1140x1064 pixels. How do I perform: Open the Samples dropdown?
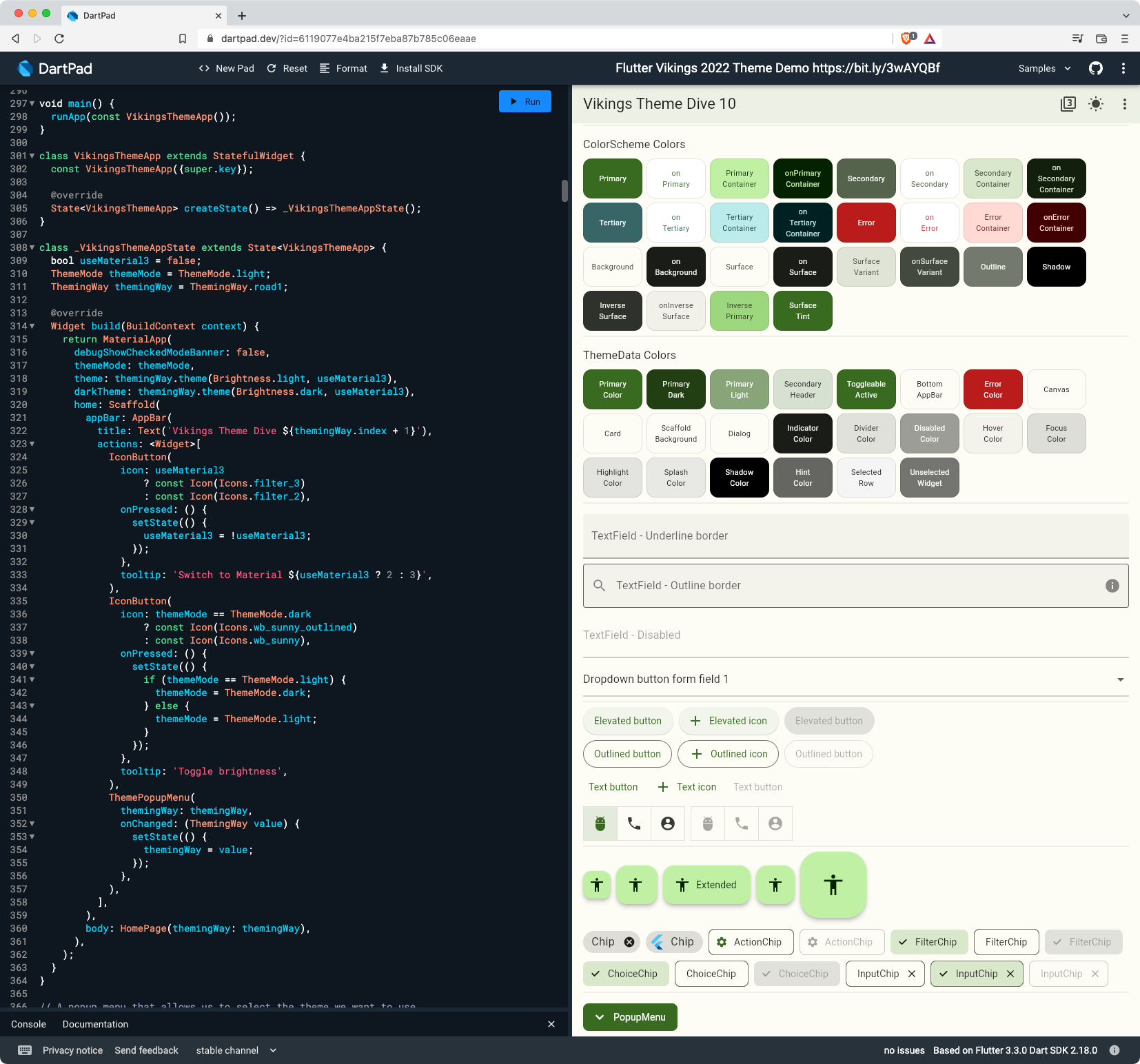click(1045, 68)
